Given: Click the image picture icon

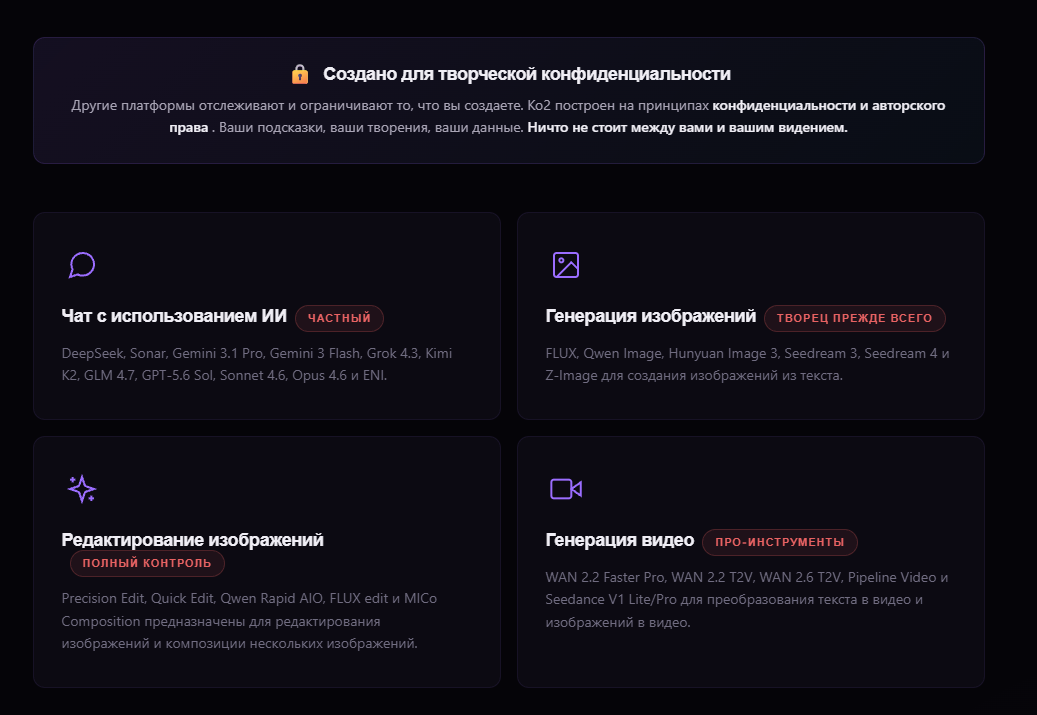Looking at the screenshot, I should (x=565, y=265).
